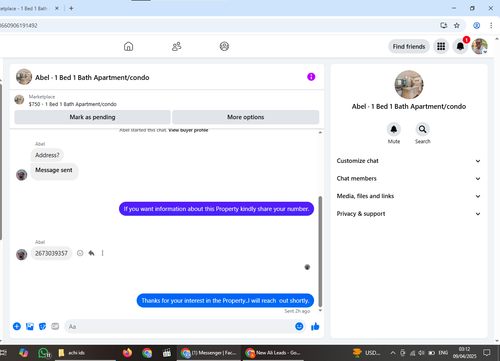Go to the Facebook Home icon

128,46
